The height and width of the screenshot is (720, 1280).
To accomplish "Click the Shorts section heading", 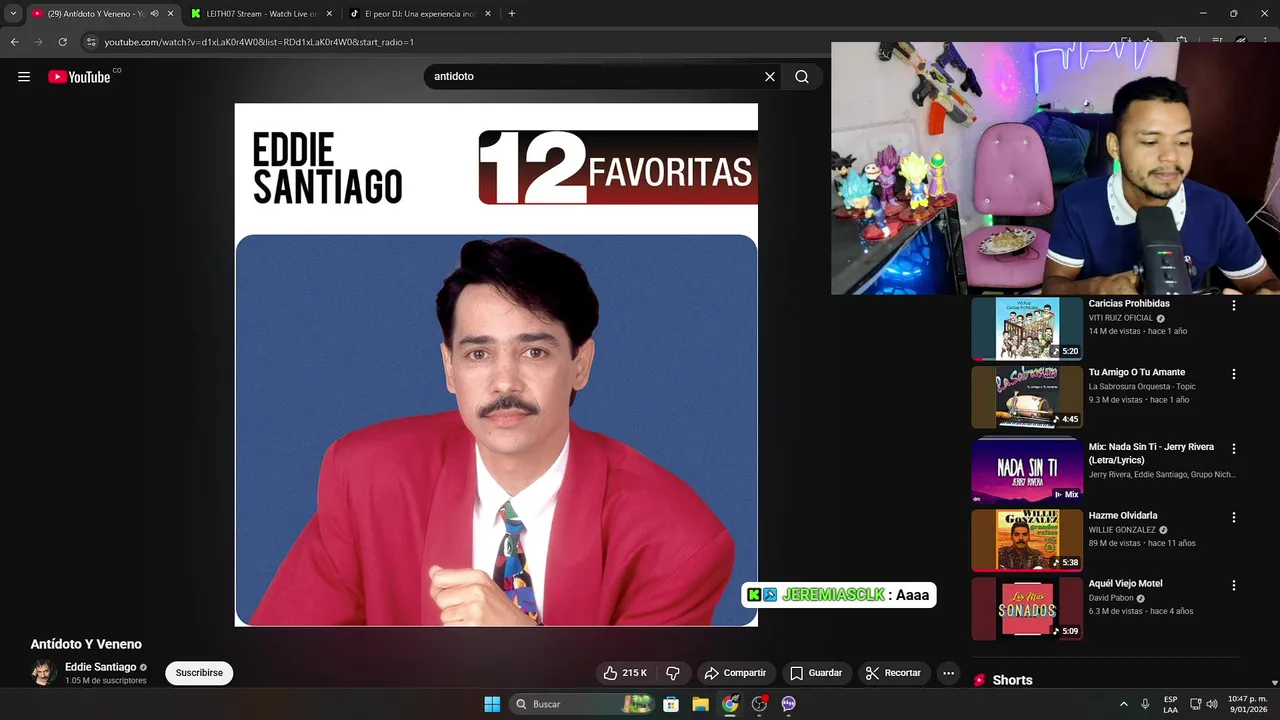I will point(1012,680).
